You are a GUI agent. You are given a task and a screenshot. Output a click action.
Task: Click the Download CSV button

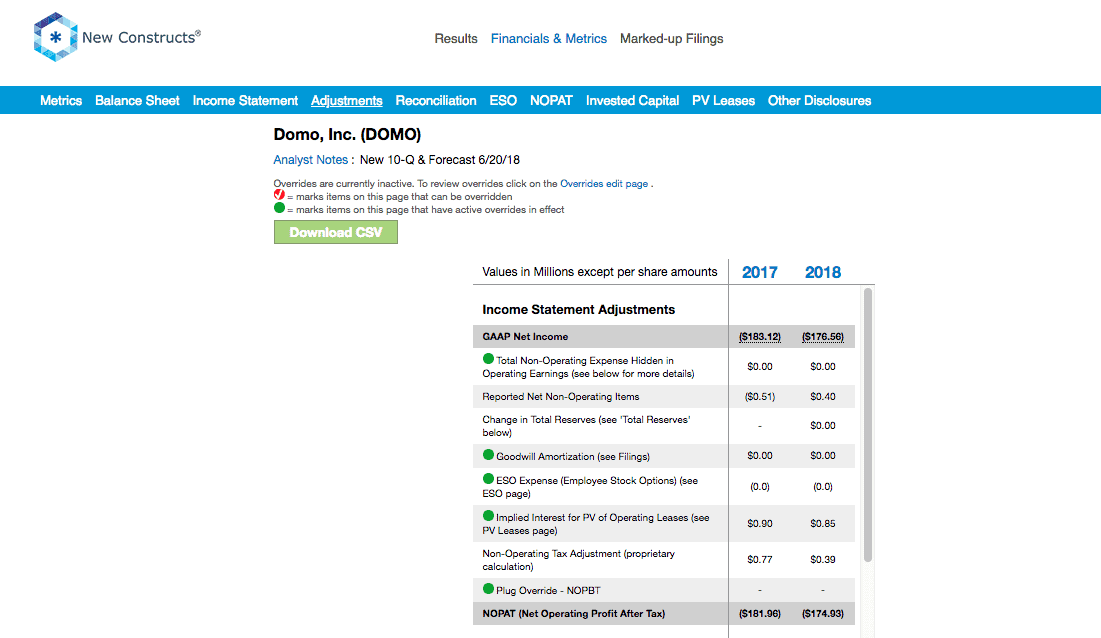pyautogui.click(x=336, y=232)
